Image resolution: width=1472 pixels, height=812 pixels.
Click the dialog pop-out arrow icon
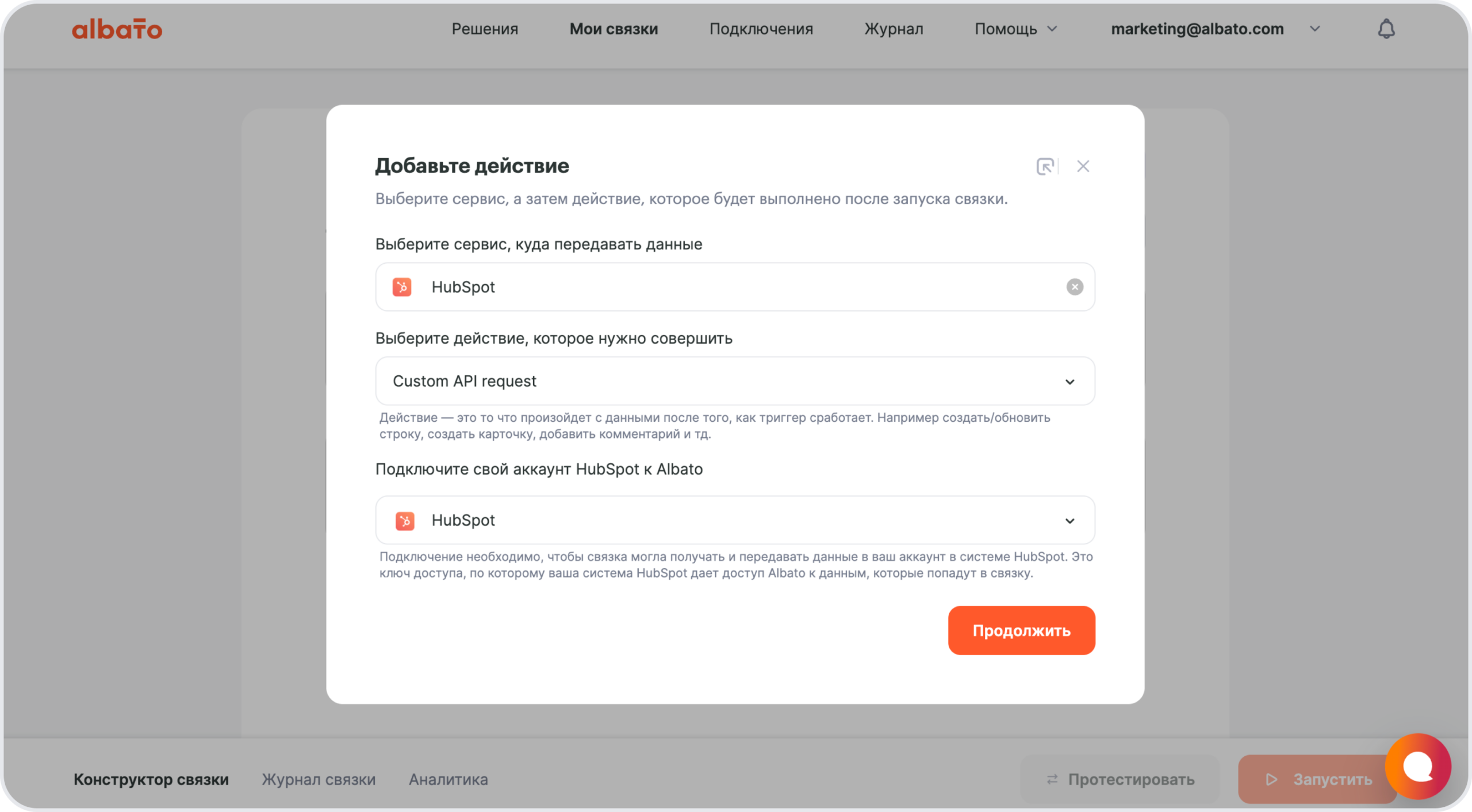1045,167
